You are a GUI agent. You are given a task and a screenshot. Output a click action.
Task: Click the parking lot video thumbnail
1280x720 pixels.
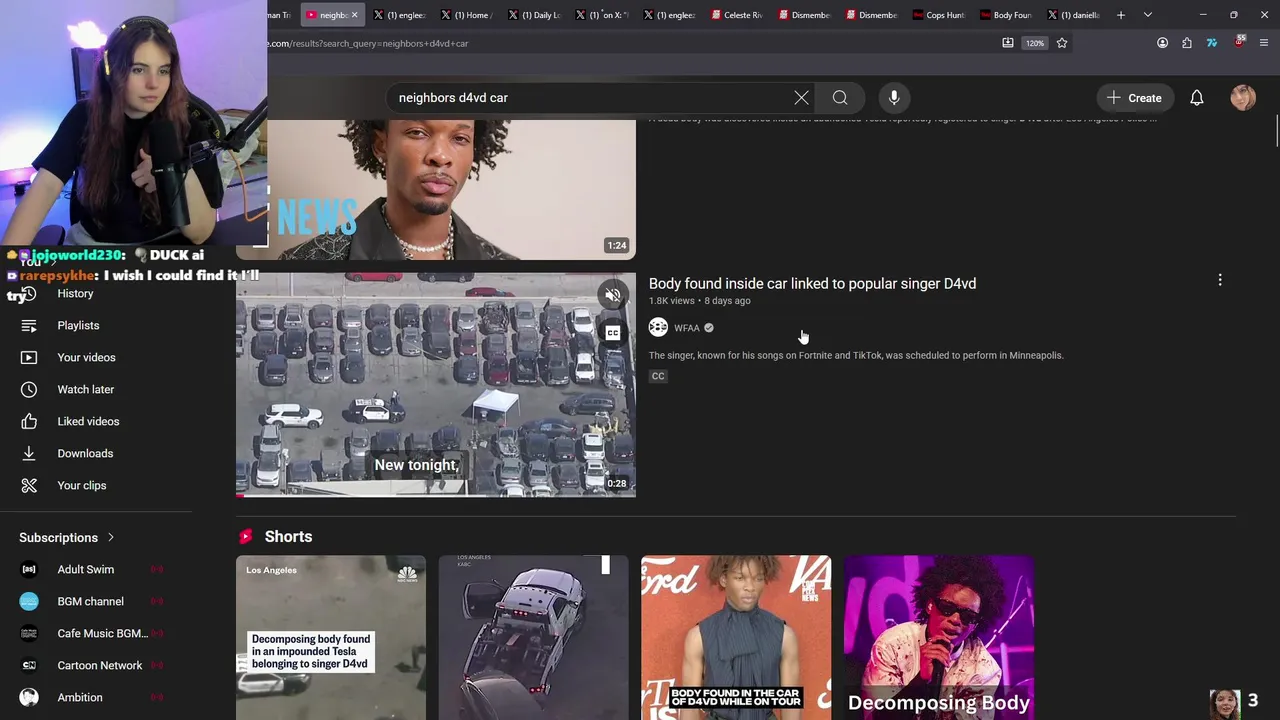pyautogui.click(x=436, y=385)
